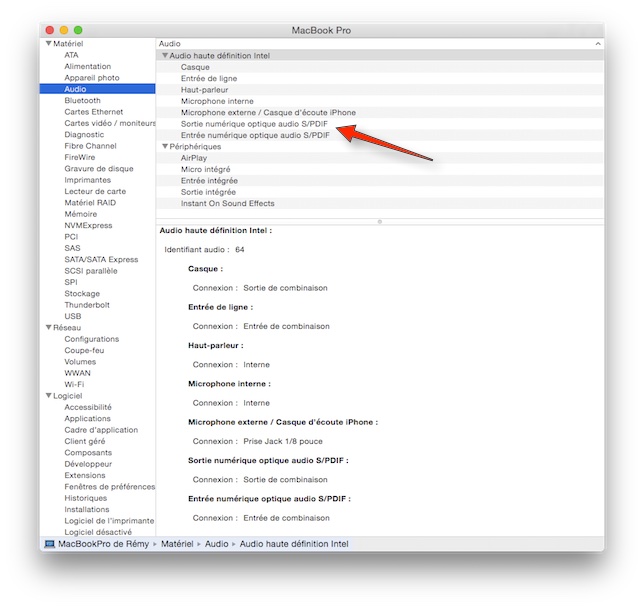The height and width of the screenshot is (609, 644).
Task: Collapse the Réseau section triangle
Action: [x=48, y=327]
